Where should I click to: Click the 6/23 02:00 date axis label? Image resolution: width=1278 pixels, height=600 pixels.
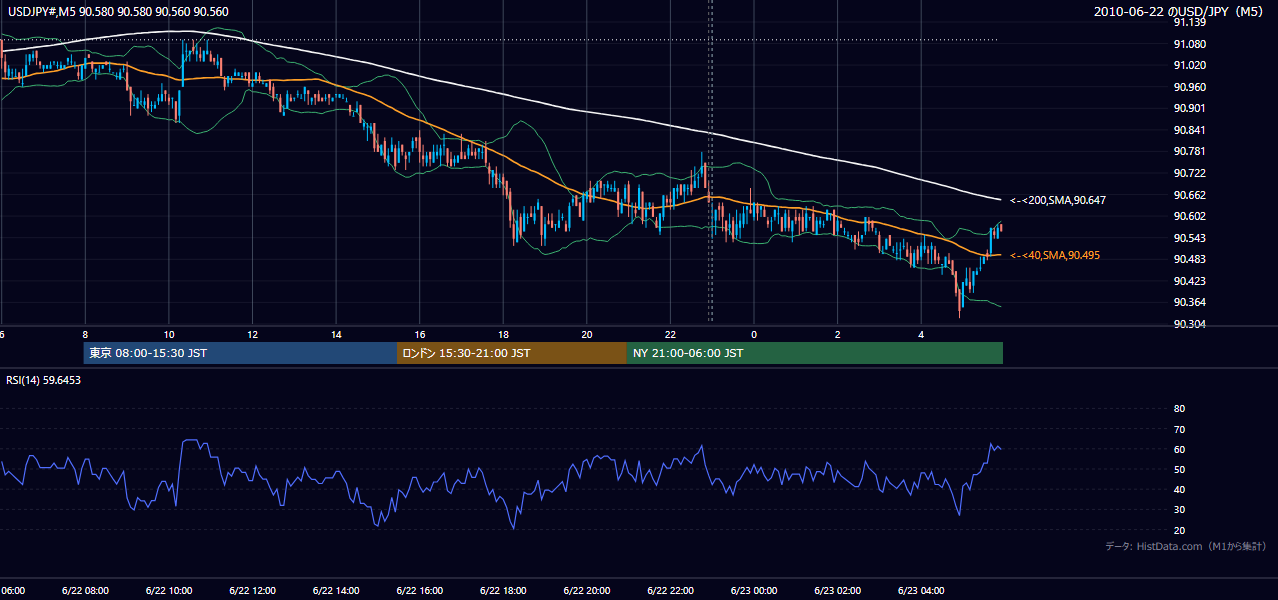click(x=838, y=591)
